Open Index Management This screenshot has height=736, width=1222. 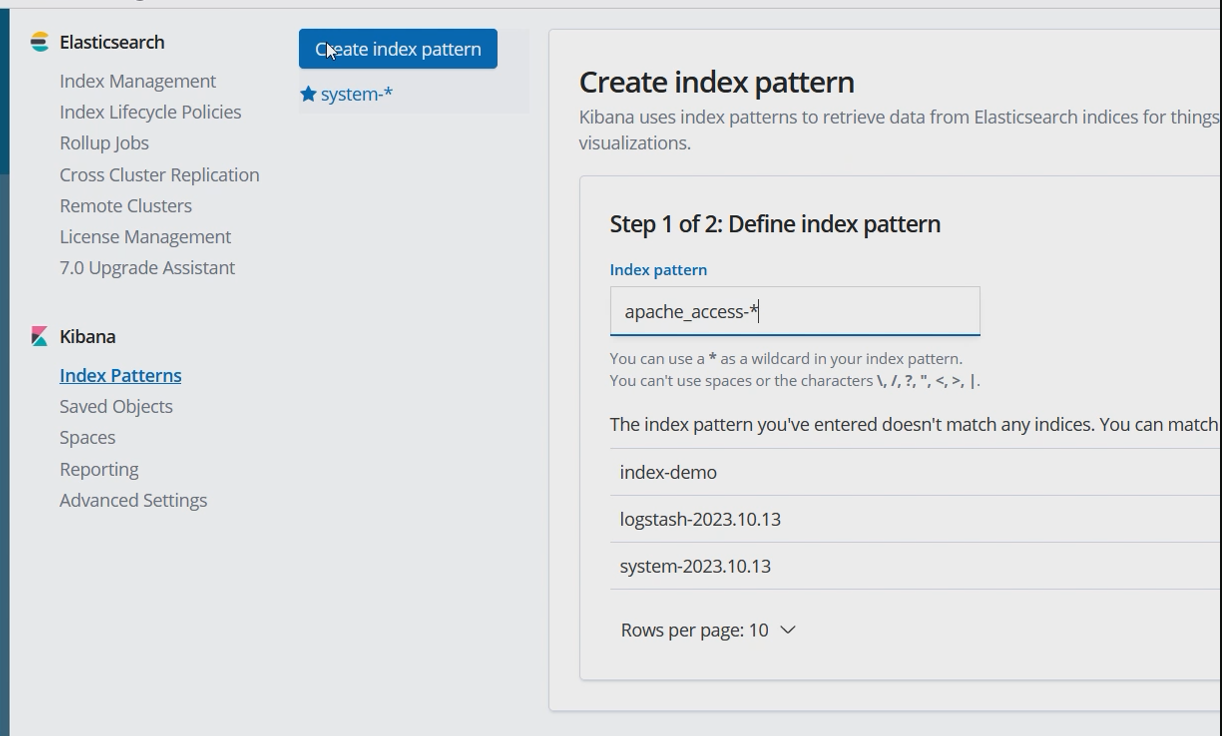point(137,81)
